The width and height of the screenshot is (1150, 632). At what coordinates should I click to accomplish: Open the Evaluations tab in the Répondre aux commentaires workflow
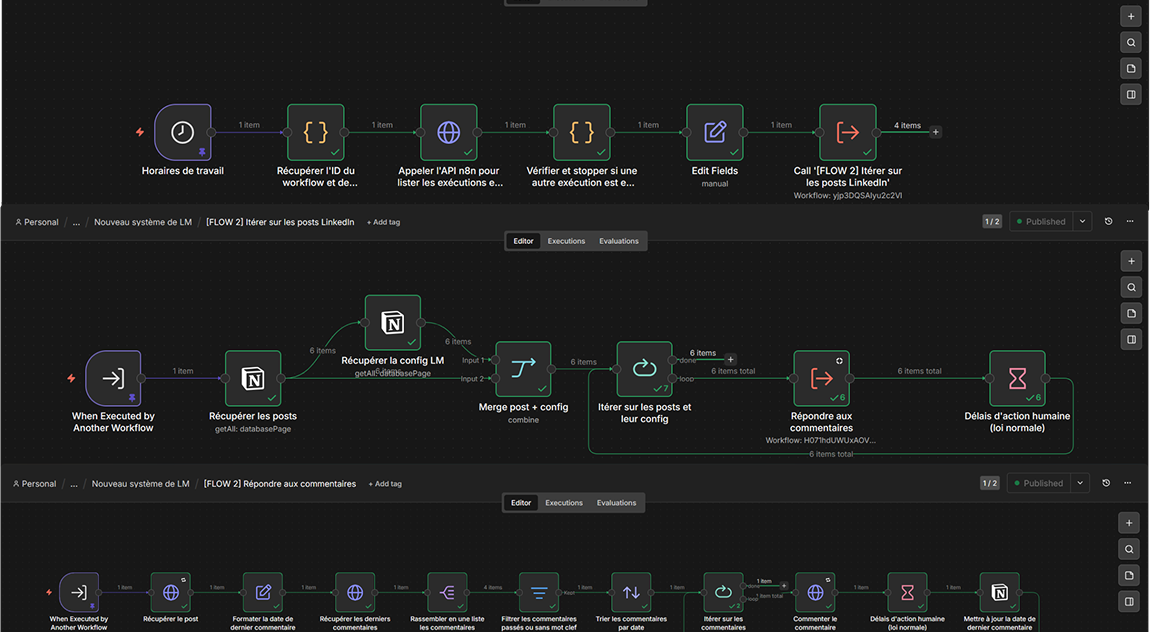point(617,503)
